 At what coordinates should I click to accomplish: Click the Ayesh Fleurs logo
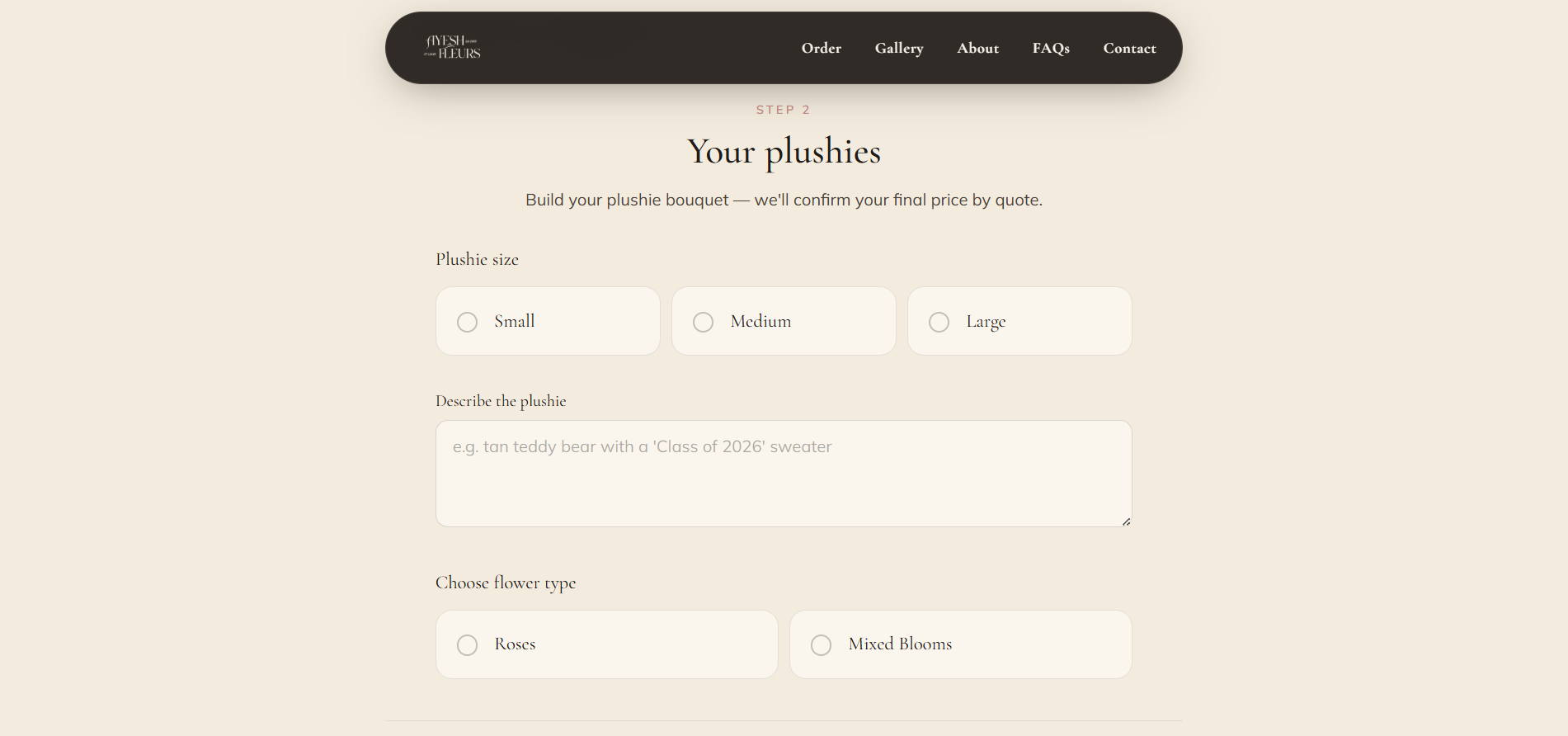pos(452,47)
